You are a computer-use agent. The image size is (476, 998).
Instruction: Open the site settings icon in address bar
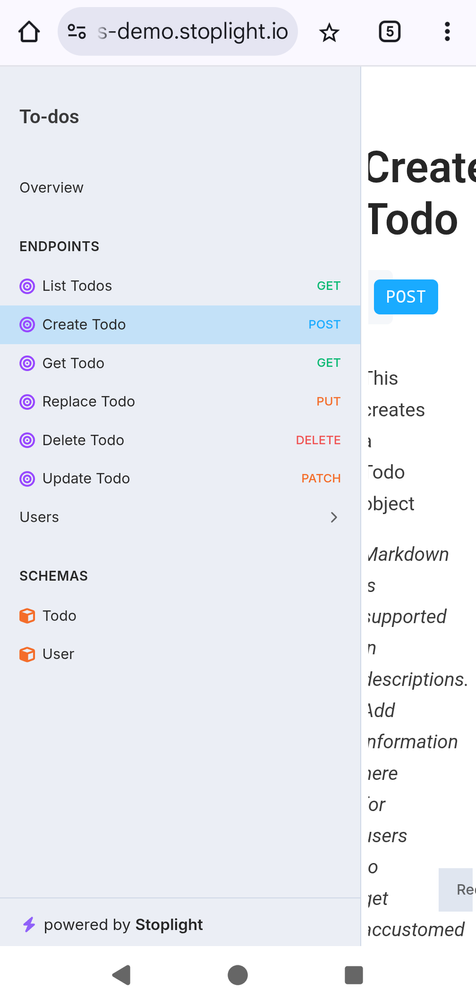pyautogui.click(x=77, y=31)
